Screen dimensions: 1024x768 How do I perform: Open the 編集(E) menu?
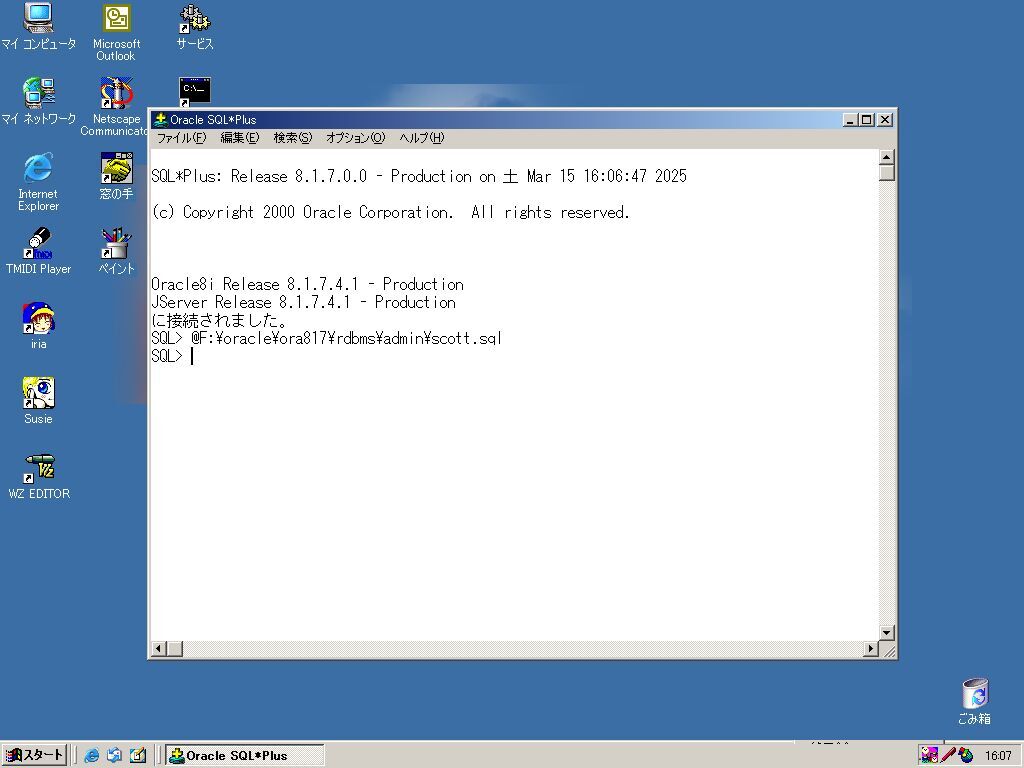[x=240, y=138]
